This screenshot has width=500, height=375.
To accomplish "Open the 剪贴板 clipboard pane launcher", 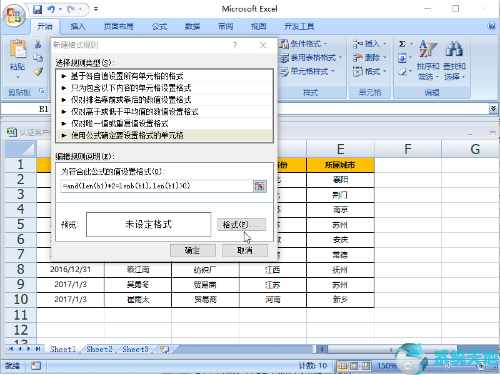I will (x=42, y=91).
